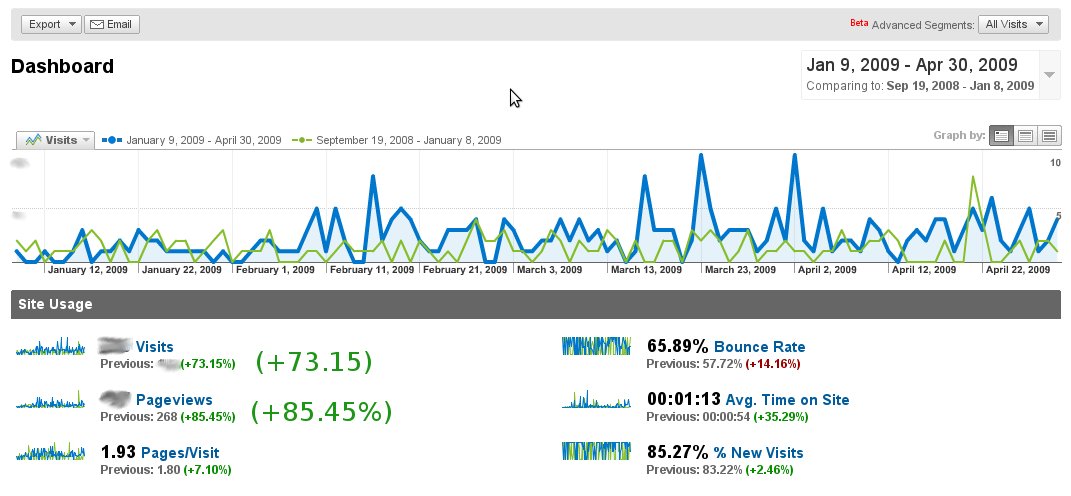
Task: Open the Export dropdown menu
Action: [51, 25]
